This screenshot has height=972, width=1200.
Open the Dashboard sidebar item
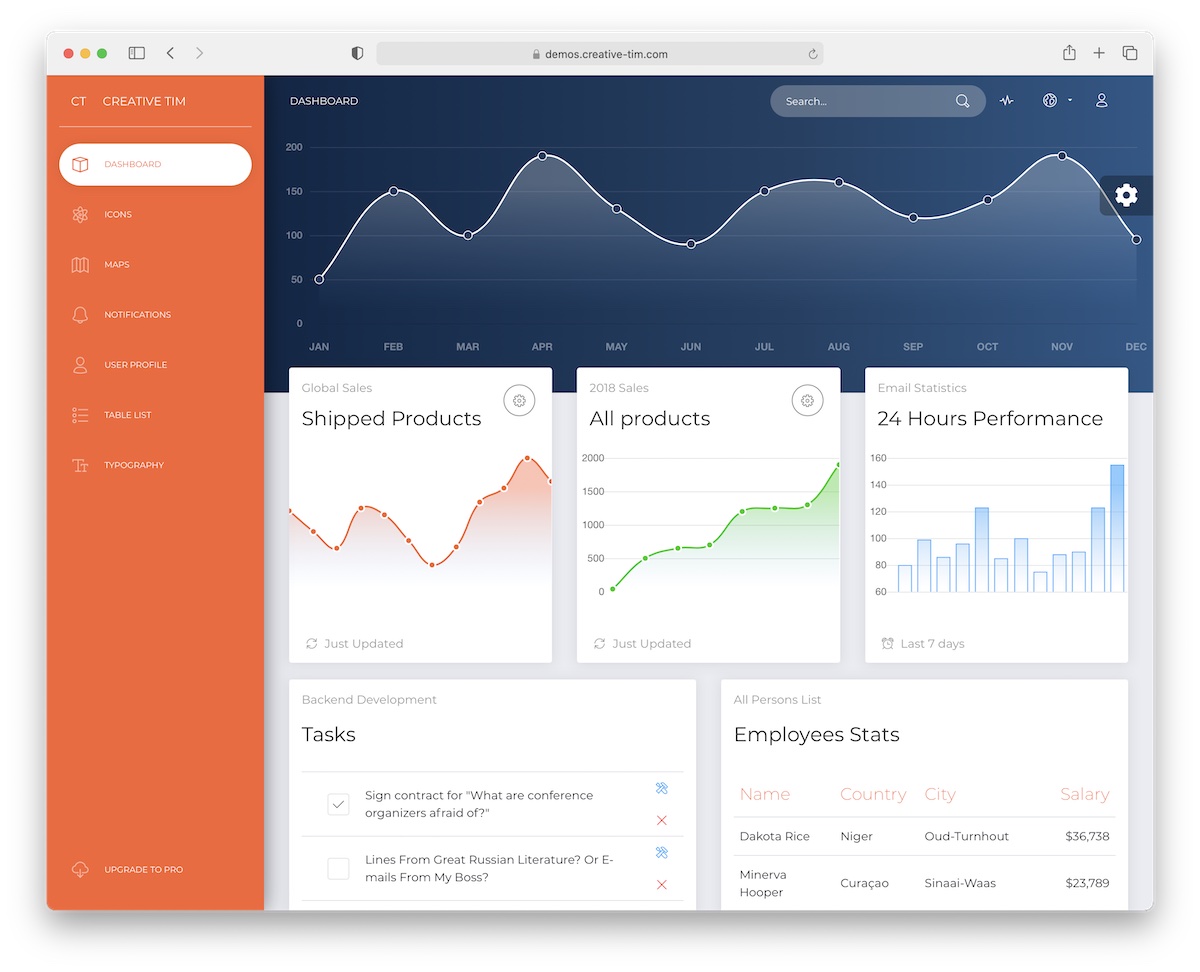155,164
